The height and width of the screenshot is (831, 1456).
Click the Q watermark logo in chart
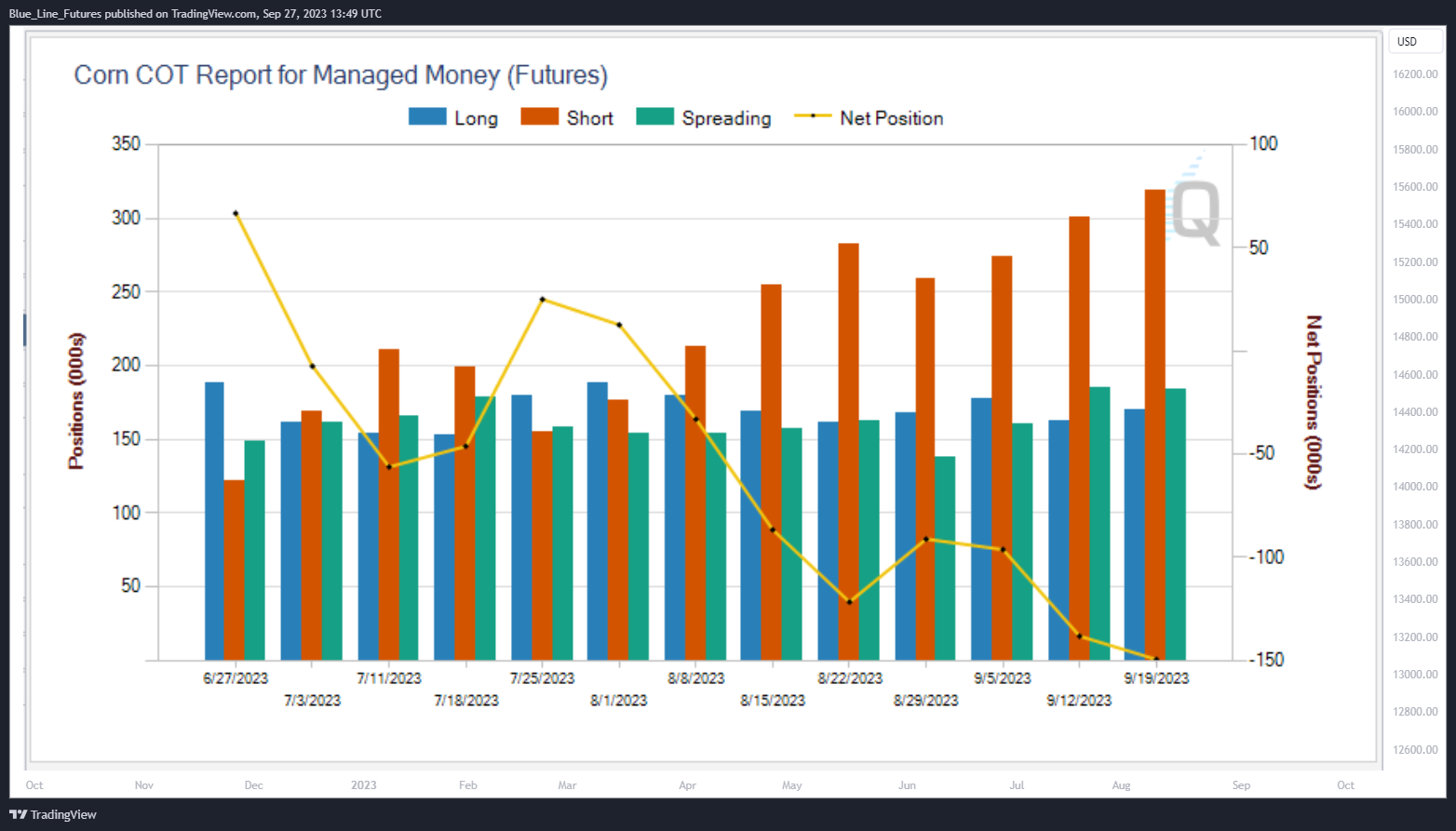[x=1195, y=213]
